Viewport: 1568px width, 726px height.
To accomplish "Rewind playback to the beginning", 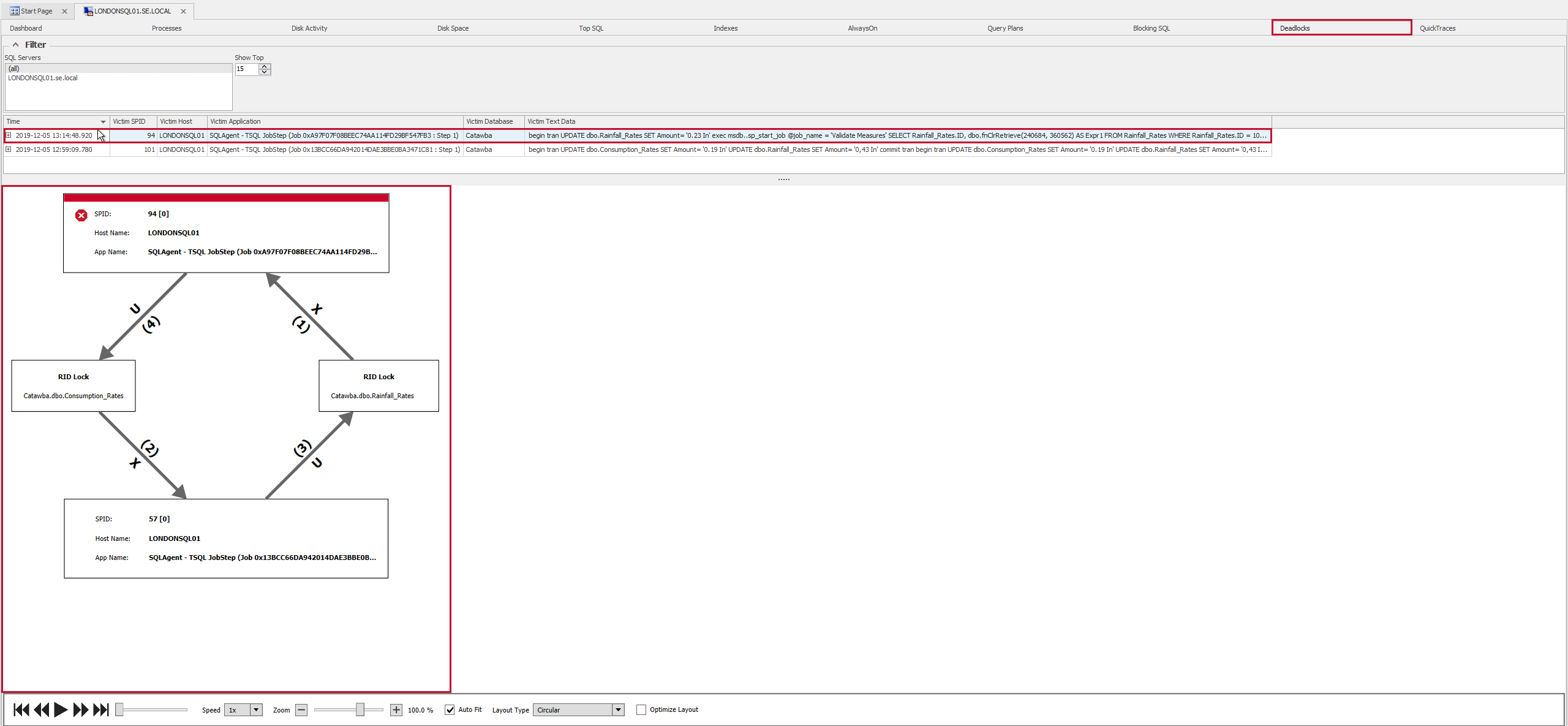I will click(21, 709).
